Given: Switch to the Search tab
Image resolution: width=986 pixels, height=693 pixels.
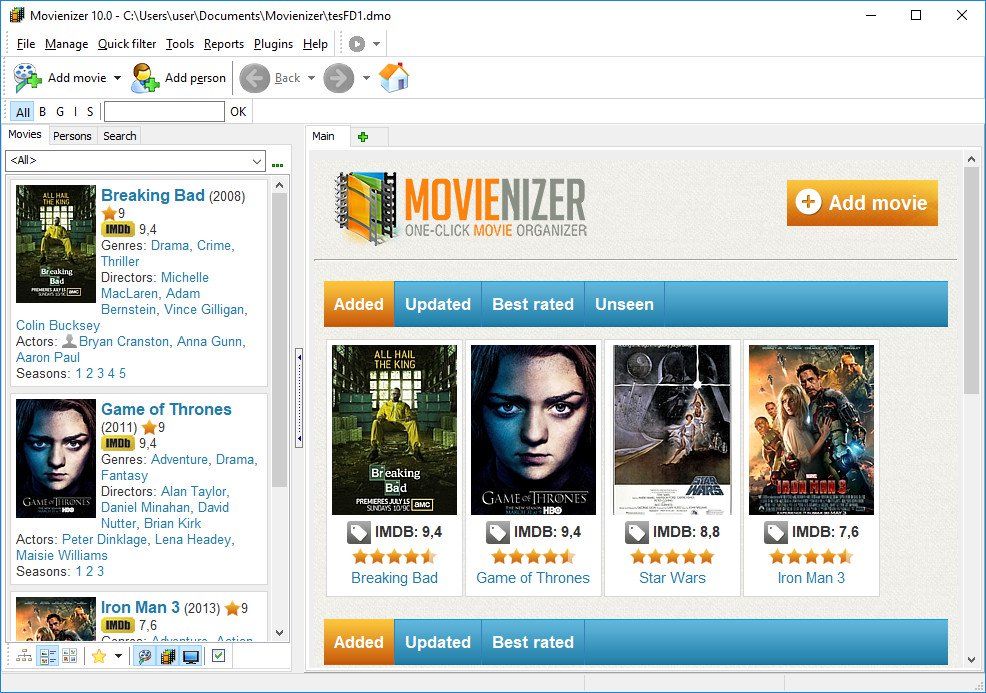Looking at the screenshot, I should [x=119, y=136].
